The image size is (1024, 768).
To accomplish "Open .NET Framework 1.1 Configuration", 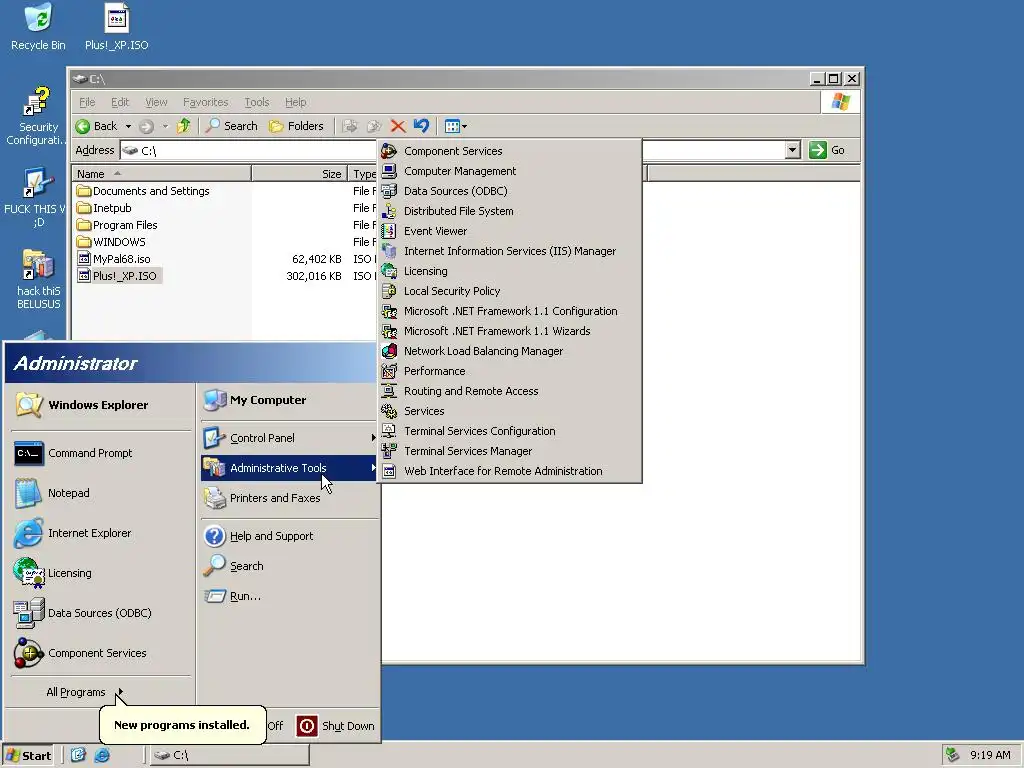I will 509,311.
